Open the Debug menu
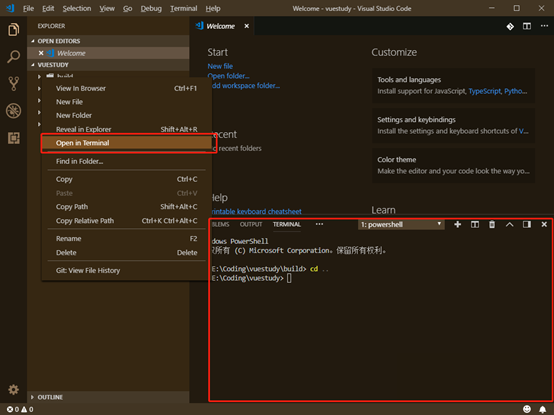Image resolution: width=554 pixels, height=415 pixels. [x=151, y=8]
